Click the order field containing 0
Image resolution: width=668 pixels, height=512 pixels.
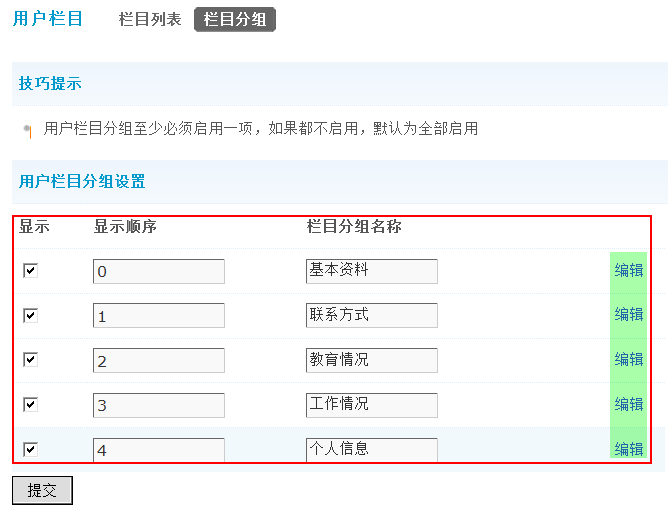tap(159, 271)
